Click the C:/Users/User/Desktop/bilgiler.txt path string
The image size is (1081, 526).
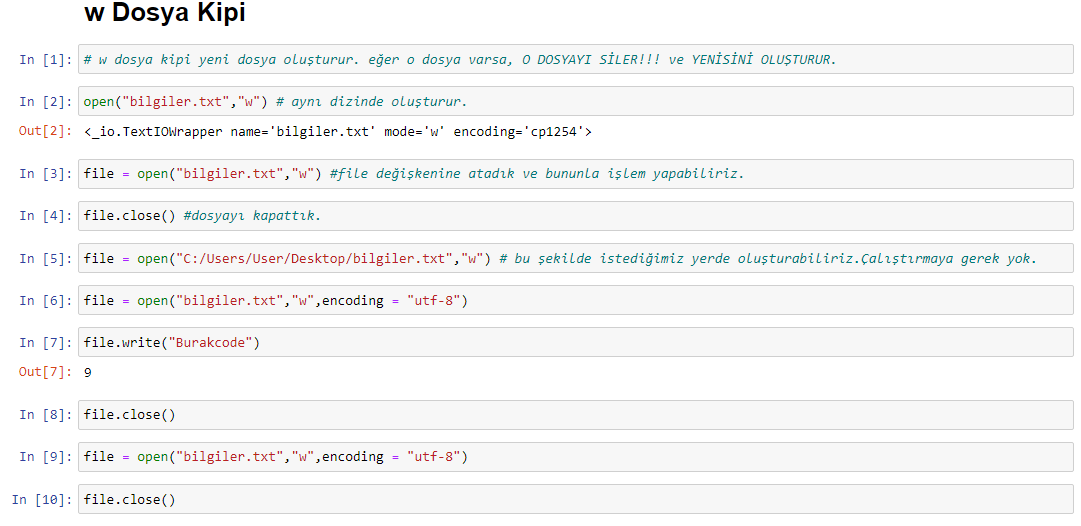[314, 259]
